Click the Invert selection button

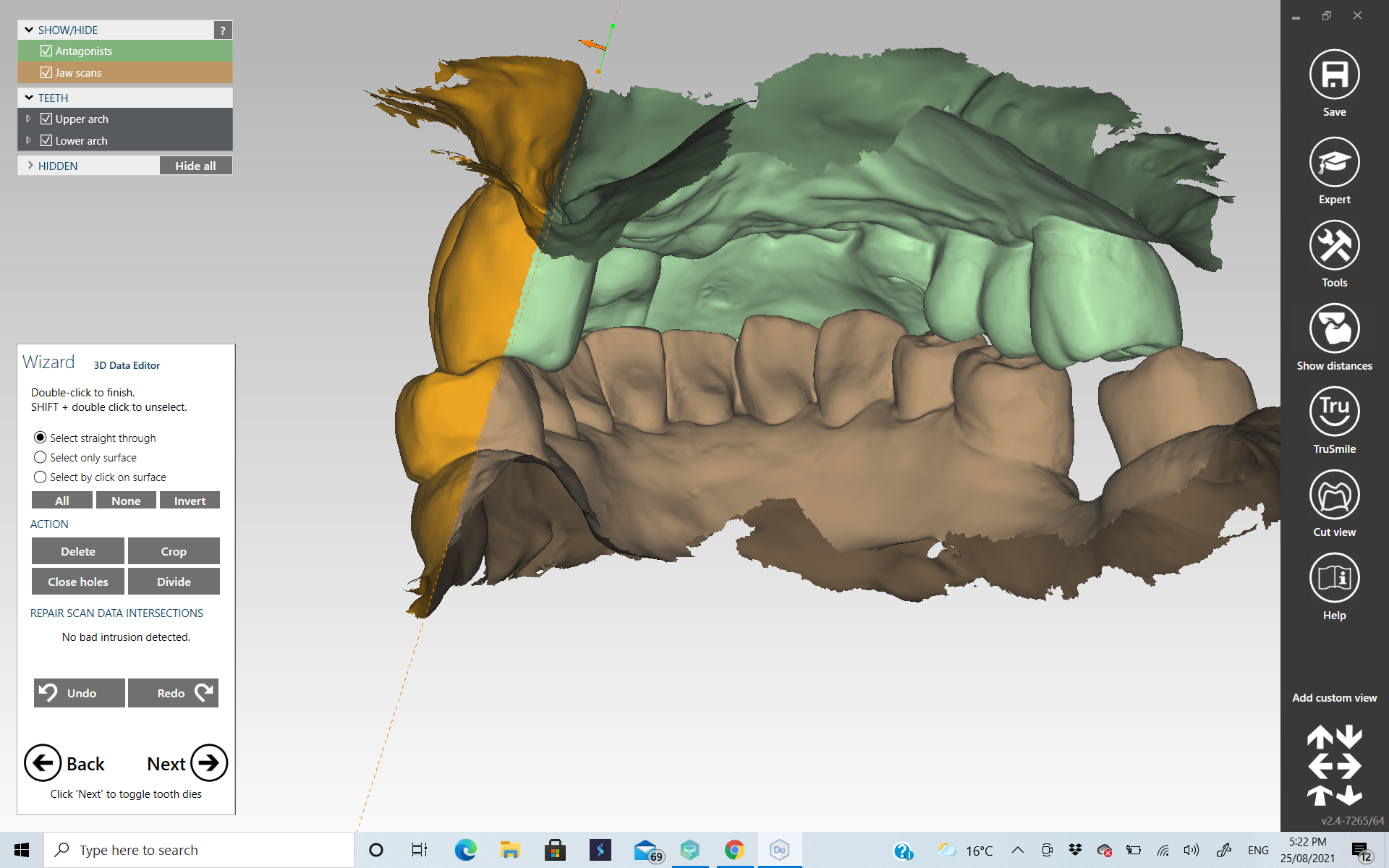click(x=190, y=501)
